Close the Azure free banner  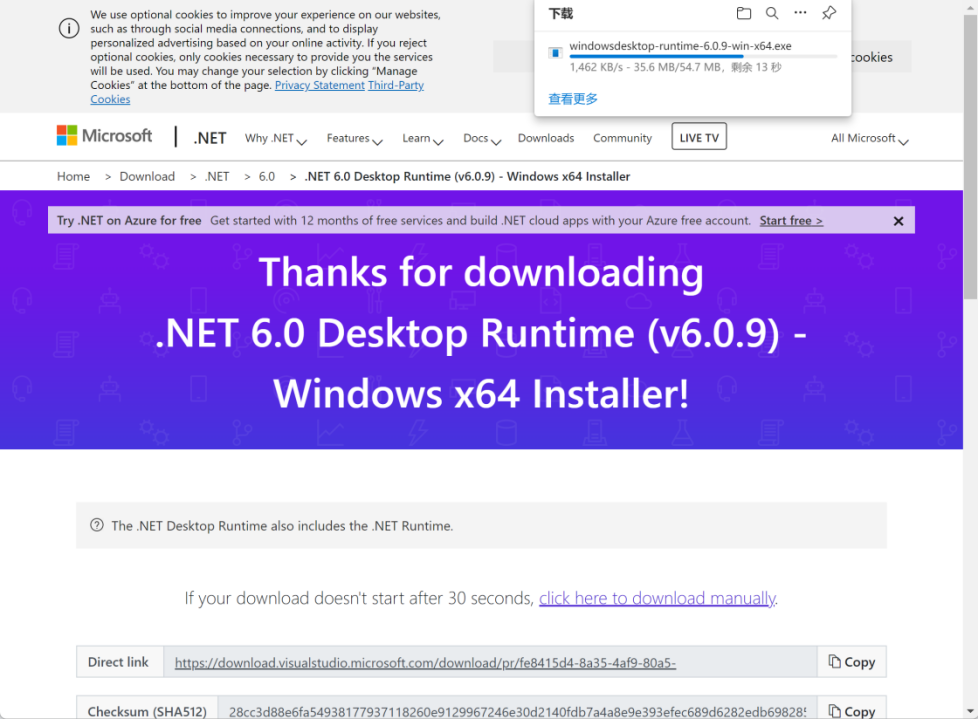898,221
